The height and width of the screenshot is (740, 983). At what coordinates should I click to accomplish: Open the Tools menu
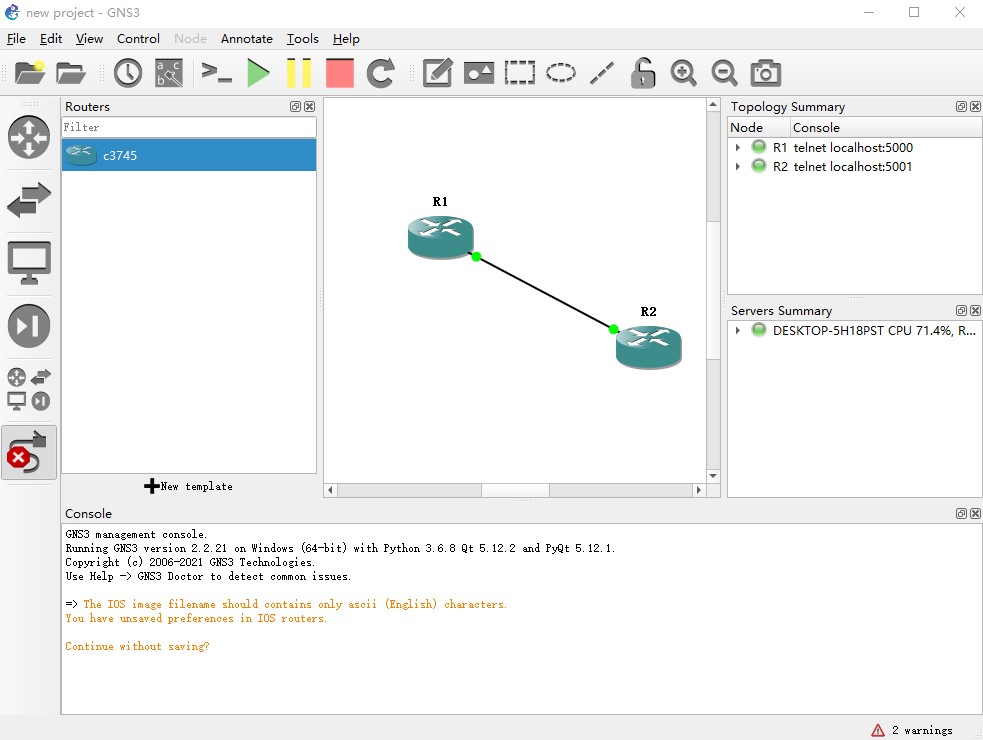(302, 39)
